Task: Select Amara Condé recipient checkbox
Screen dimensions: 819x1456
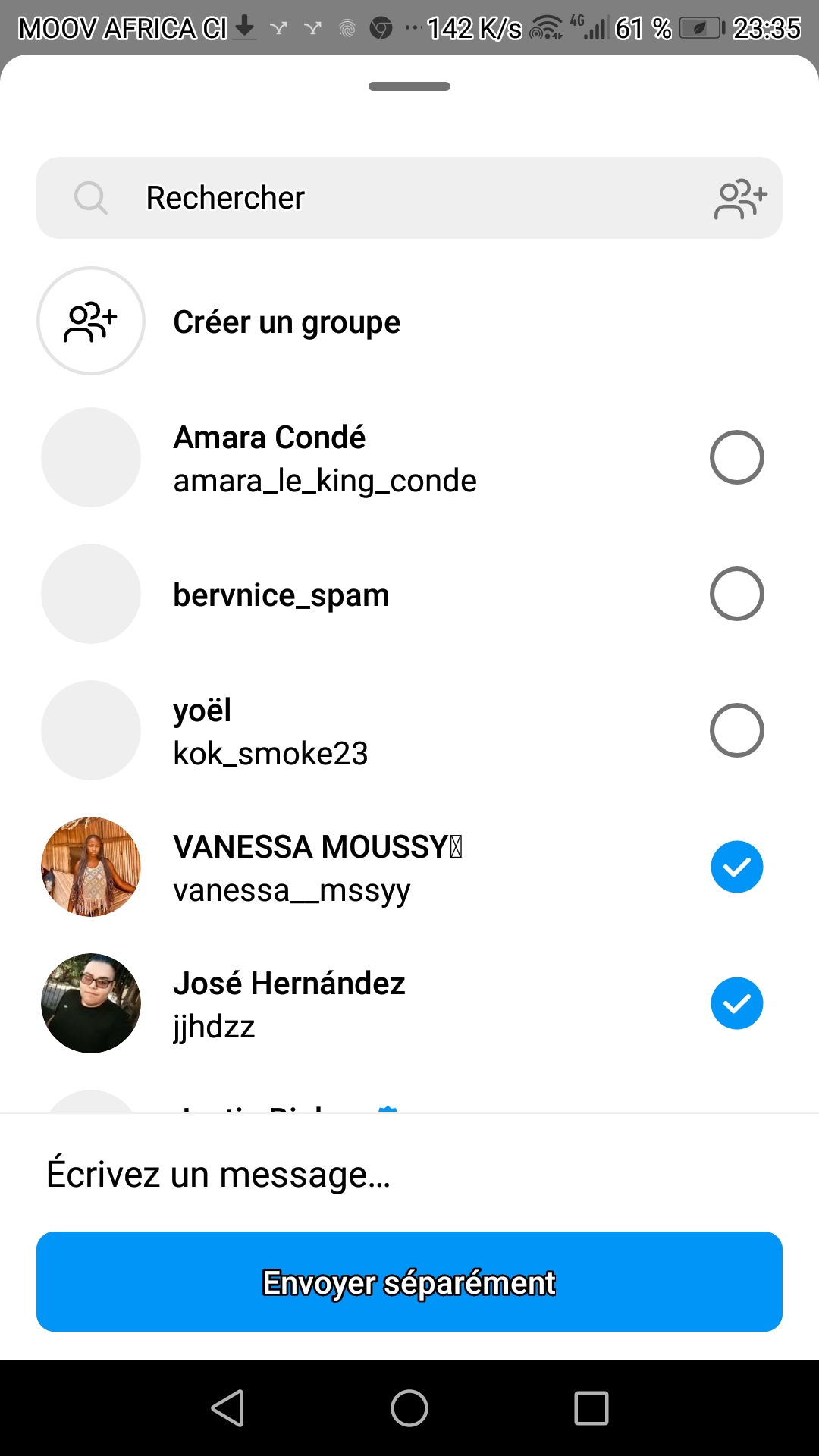Action: (736, 457)
